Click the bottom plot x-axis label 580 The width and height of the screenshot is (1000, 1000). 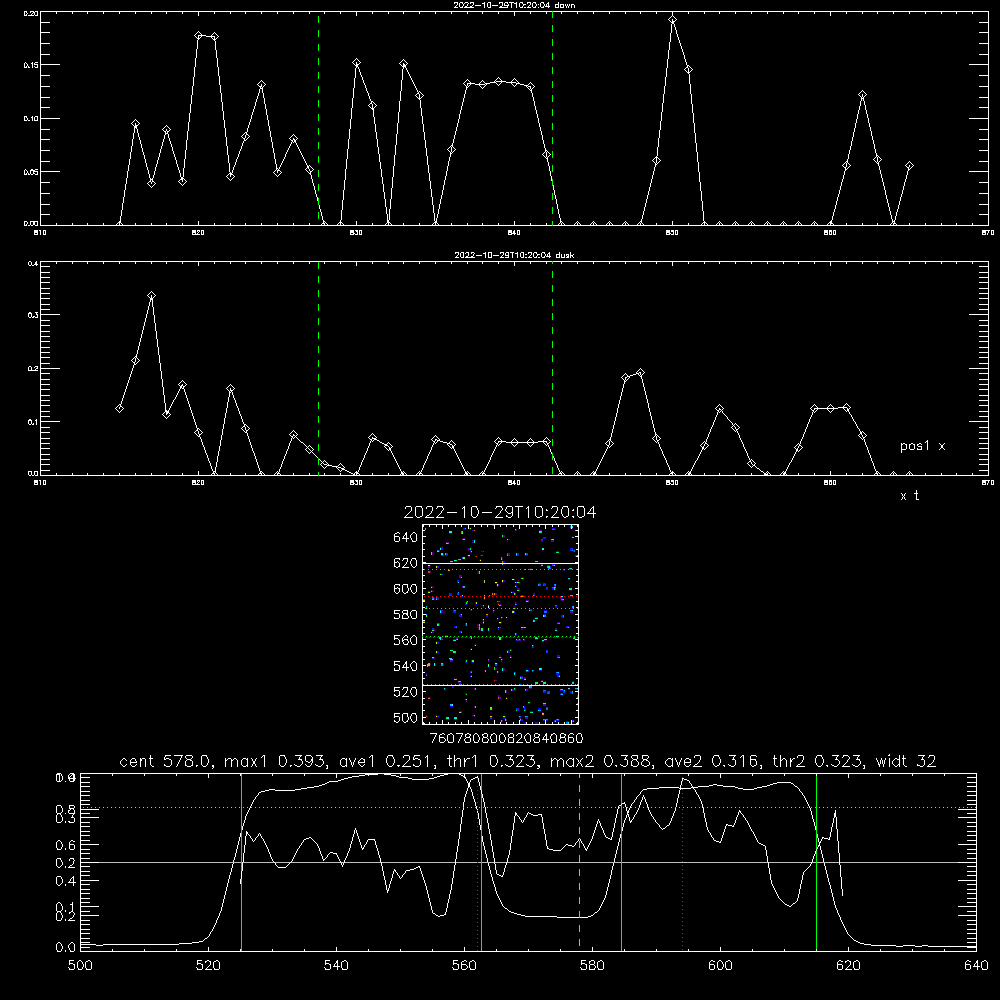592,966
